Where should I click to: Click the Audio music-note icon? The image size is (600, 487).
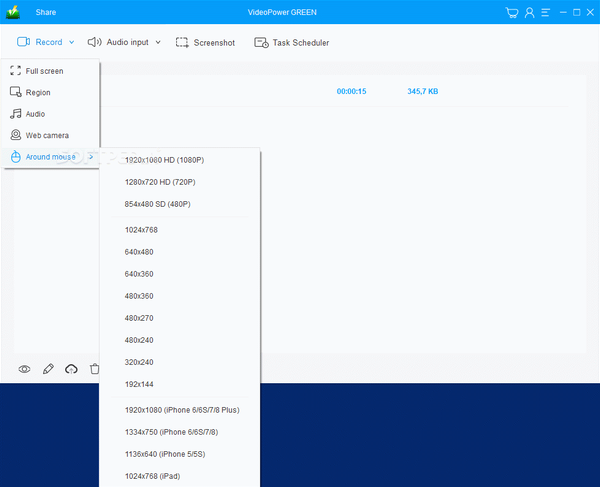(x=16, y=114)
